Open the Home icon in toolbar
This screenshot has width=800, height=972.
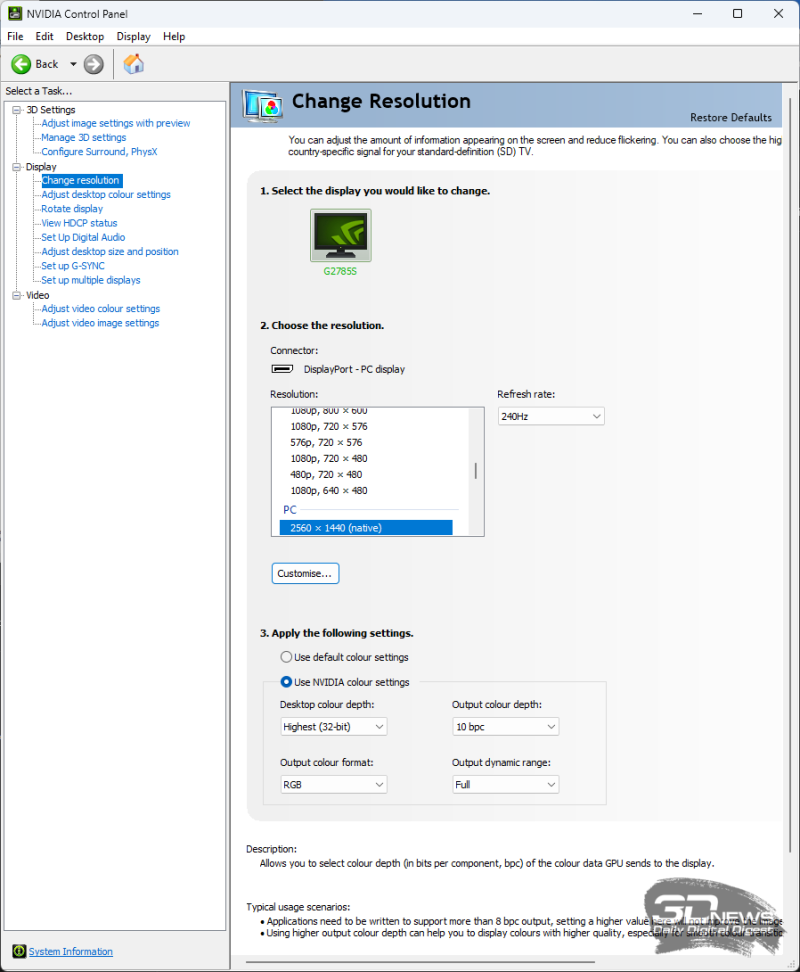[133, 64]
